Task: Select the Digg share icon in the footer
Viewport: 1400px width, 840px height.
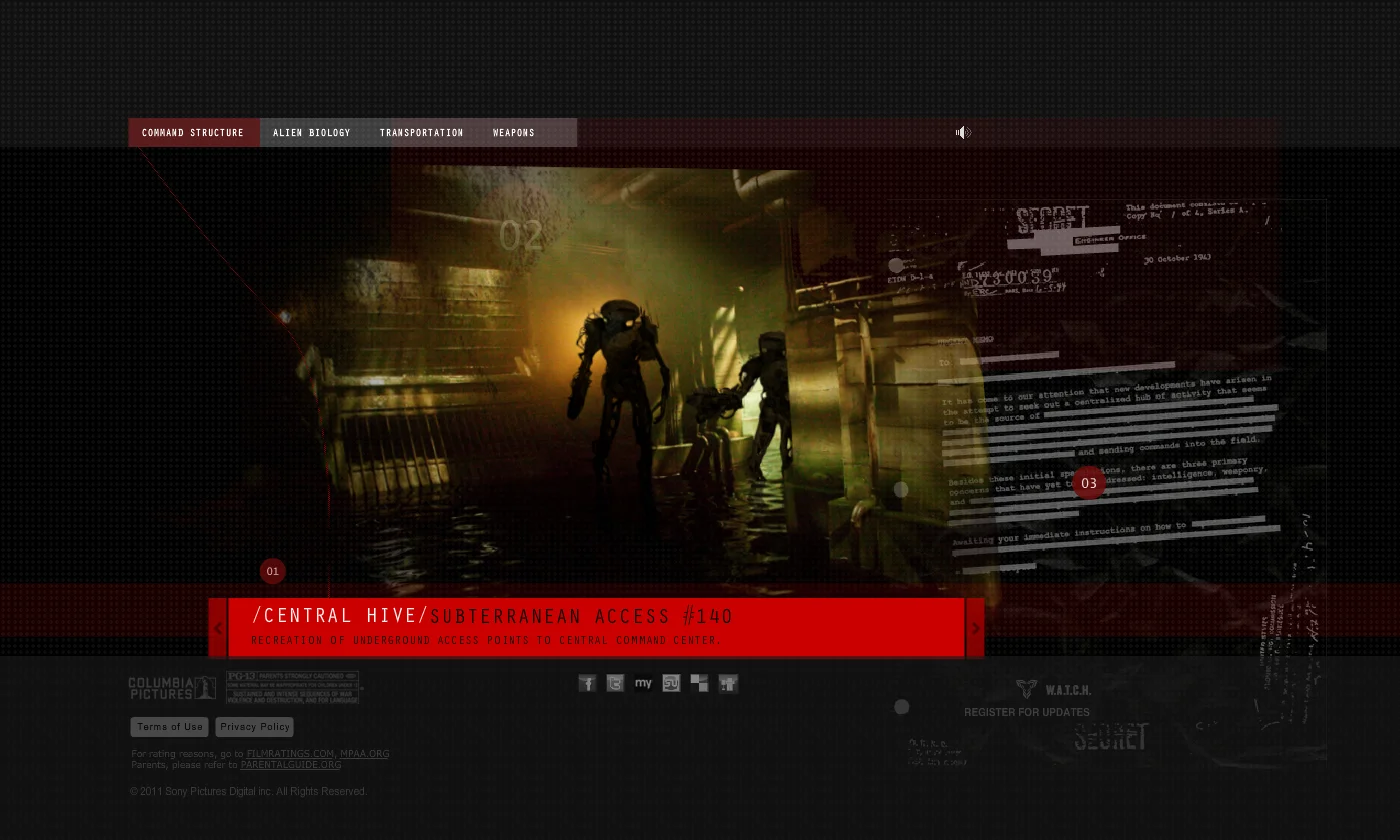Action: coord(727,683)
